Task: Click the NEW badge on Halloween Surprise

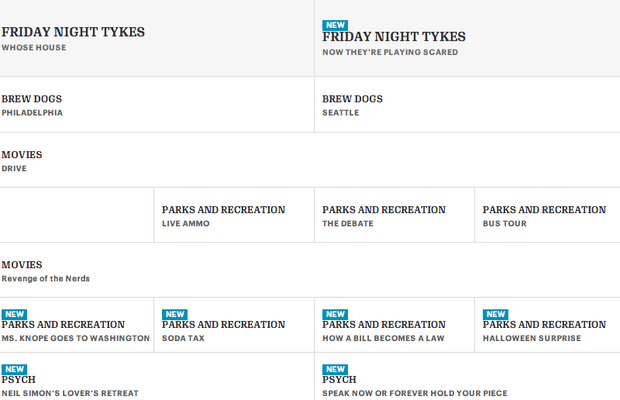Action: coord(496,314)
